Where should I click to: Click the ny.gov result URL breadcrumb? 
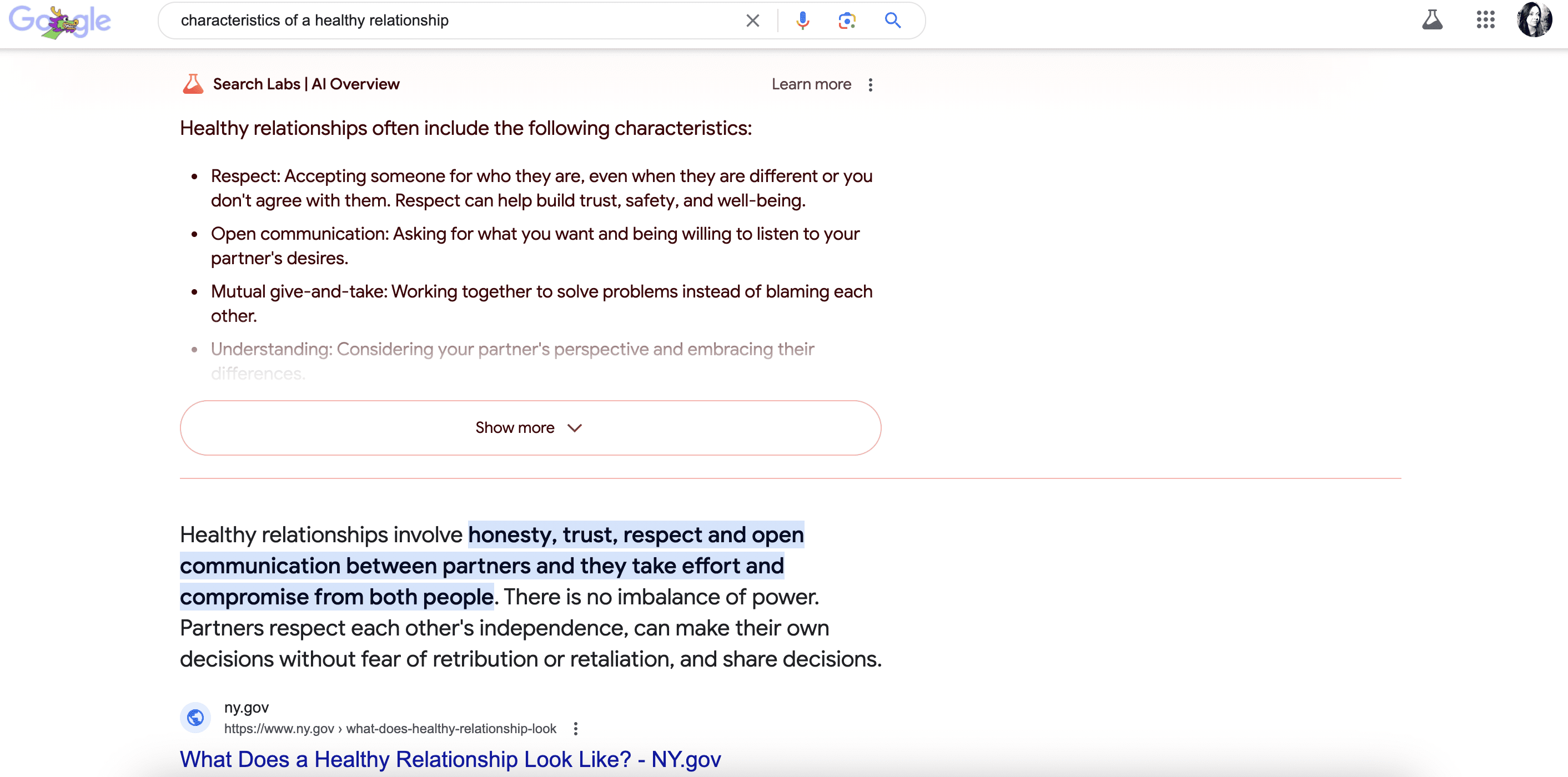[390, 728]
